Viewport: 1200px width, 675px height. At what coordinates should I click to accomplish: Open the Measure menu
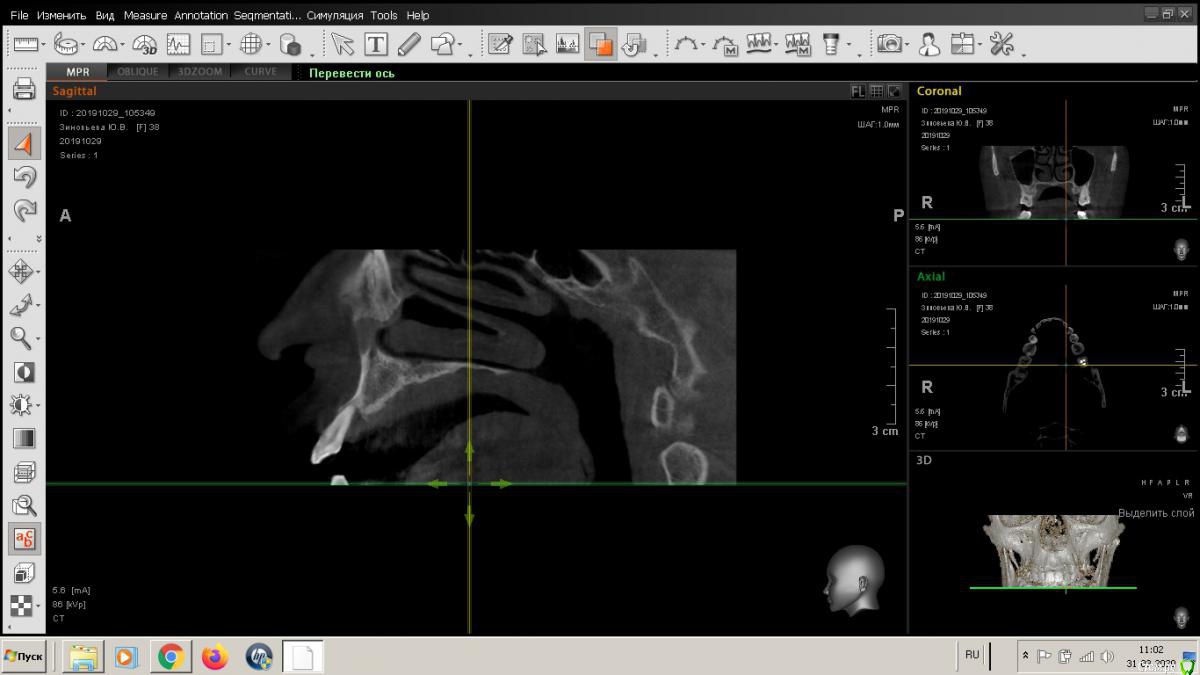point(145,15)
